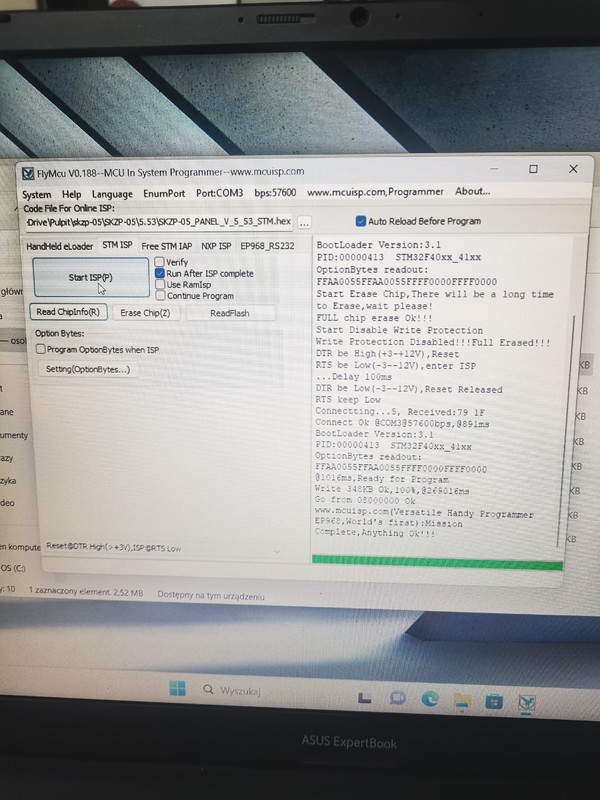
Task: Toggle Auto Reload Before Program checkbox
Action: coord(361,221)
